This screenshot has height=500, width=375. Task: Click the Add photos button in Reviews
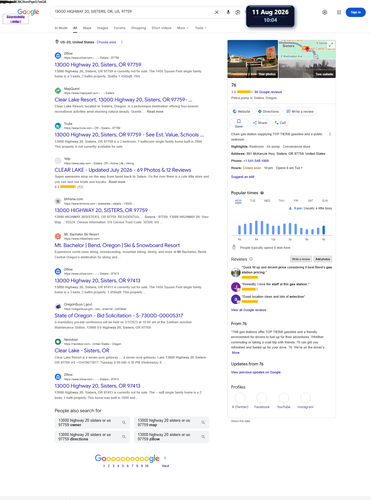coord(323,259)
